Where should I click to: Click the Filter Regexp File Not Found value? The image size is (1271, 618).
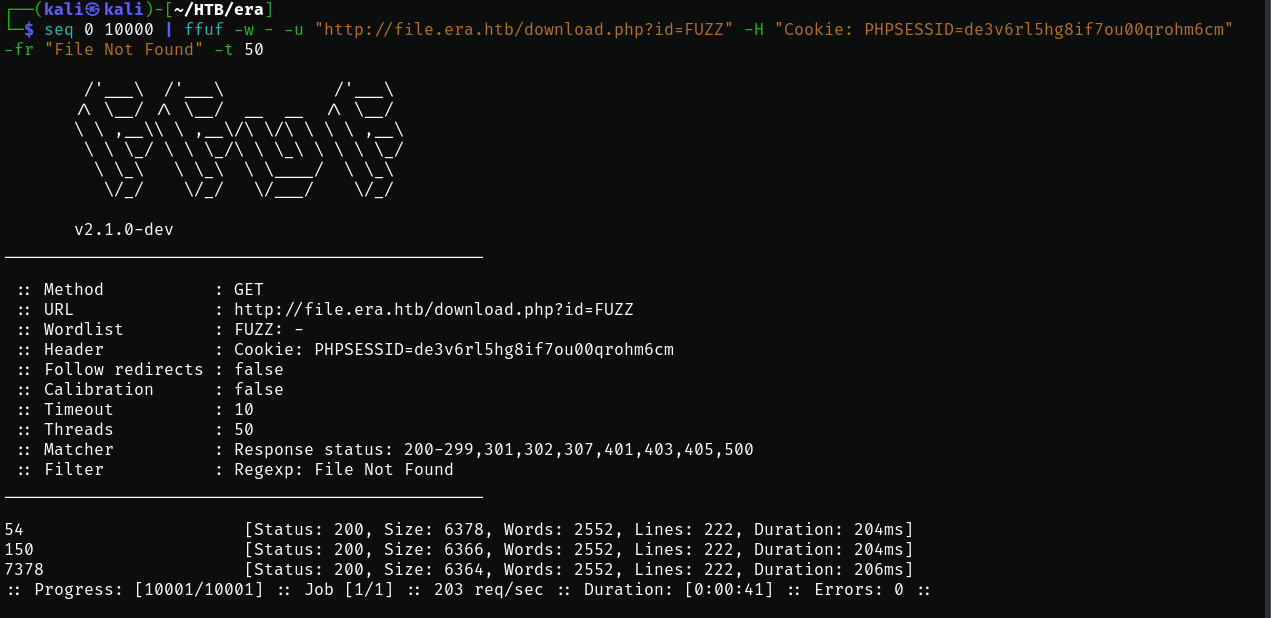(343, 470)
